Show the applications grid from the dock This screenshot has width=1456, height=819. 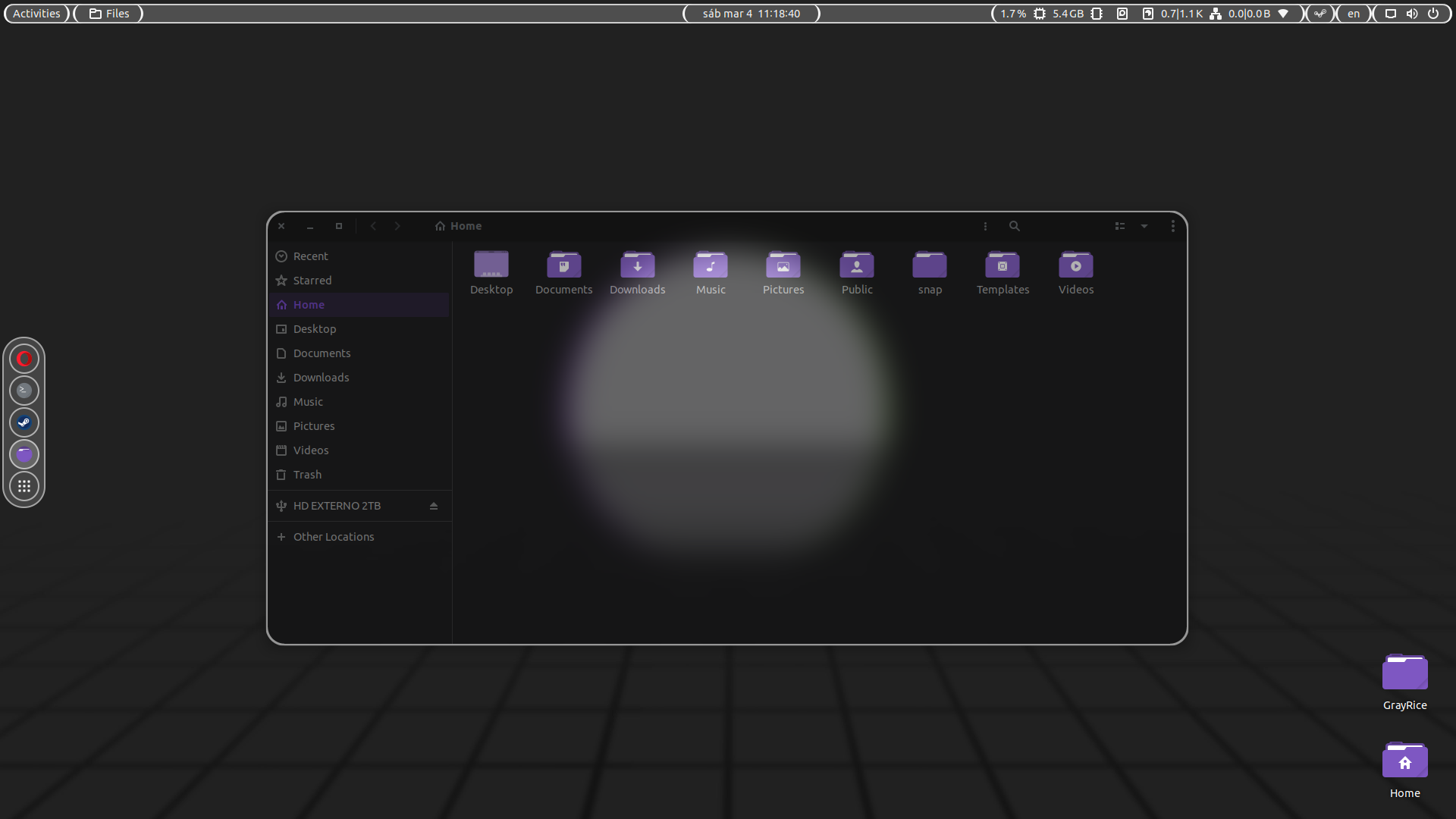[x=24, y=486]
